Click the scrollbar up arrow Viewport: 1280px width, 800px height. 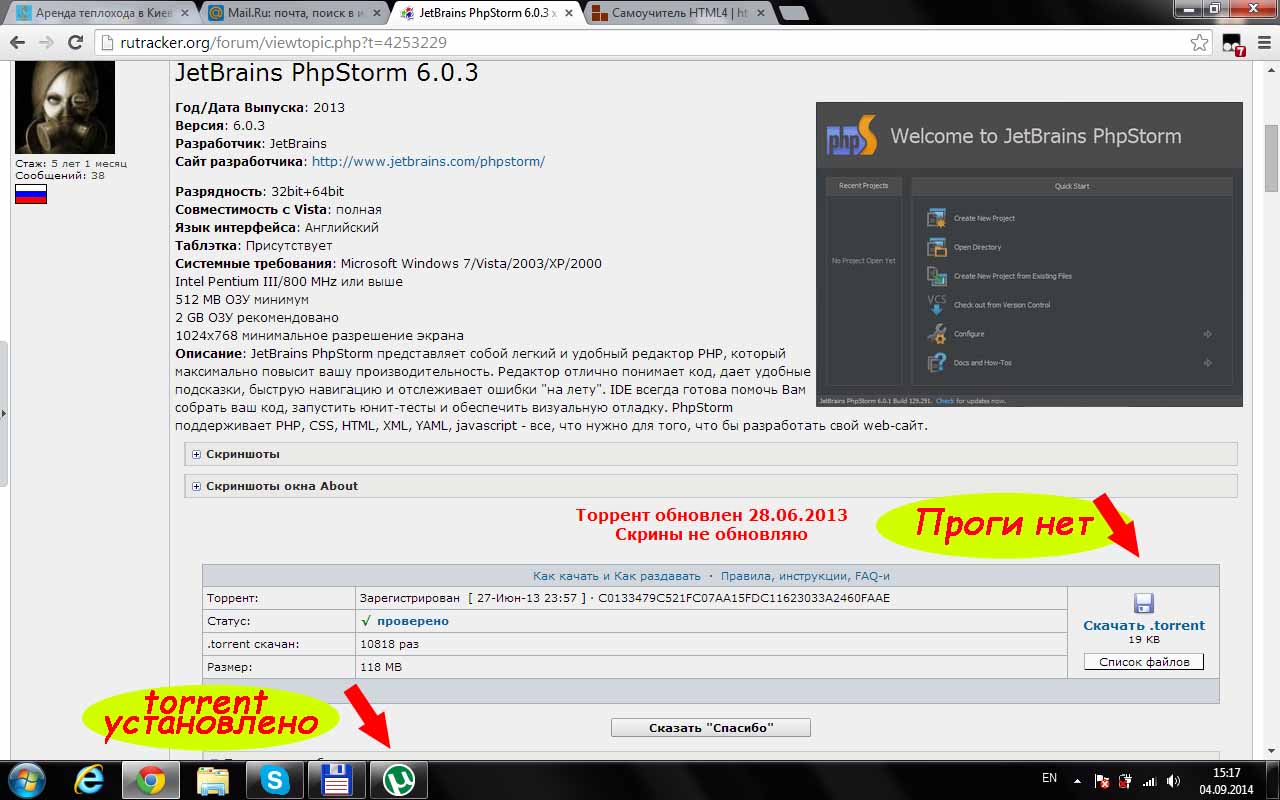click(x=1271, y=68)
